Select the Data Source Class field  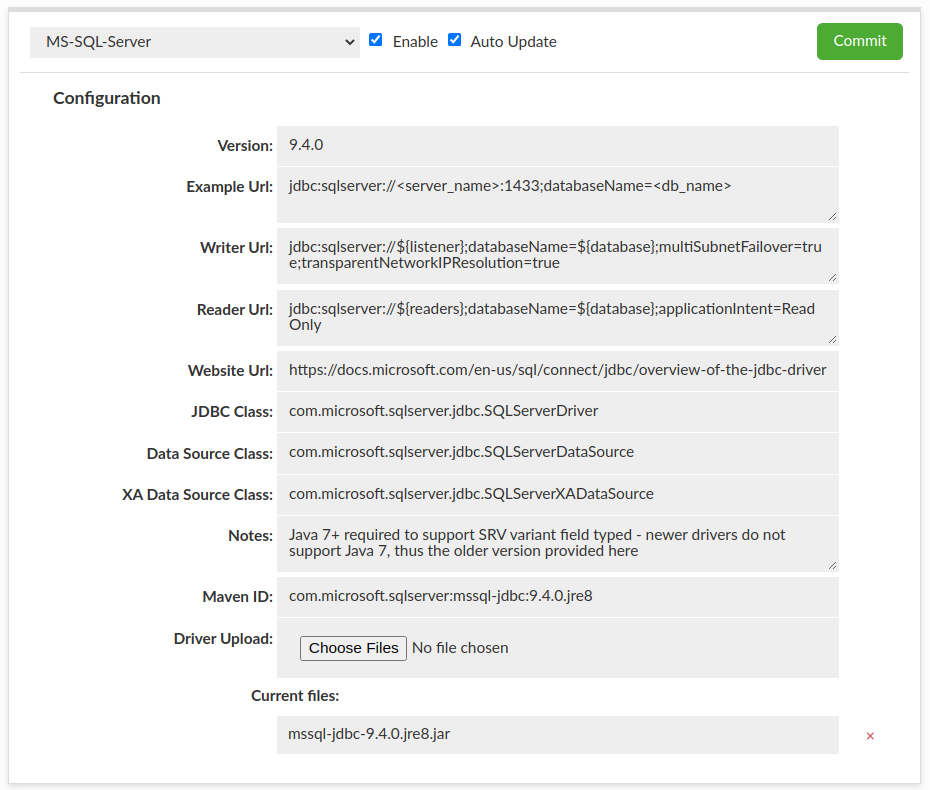[x=557, y=452]
